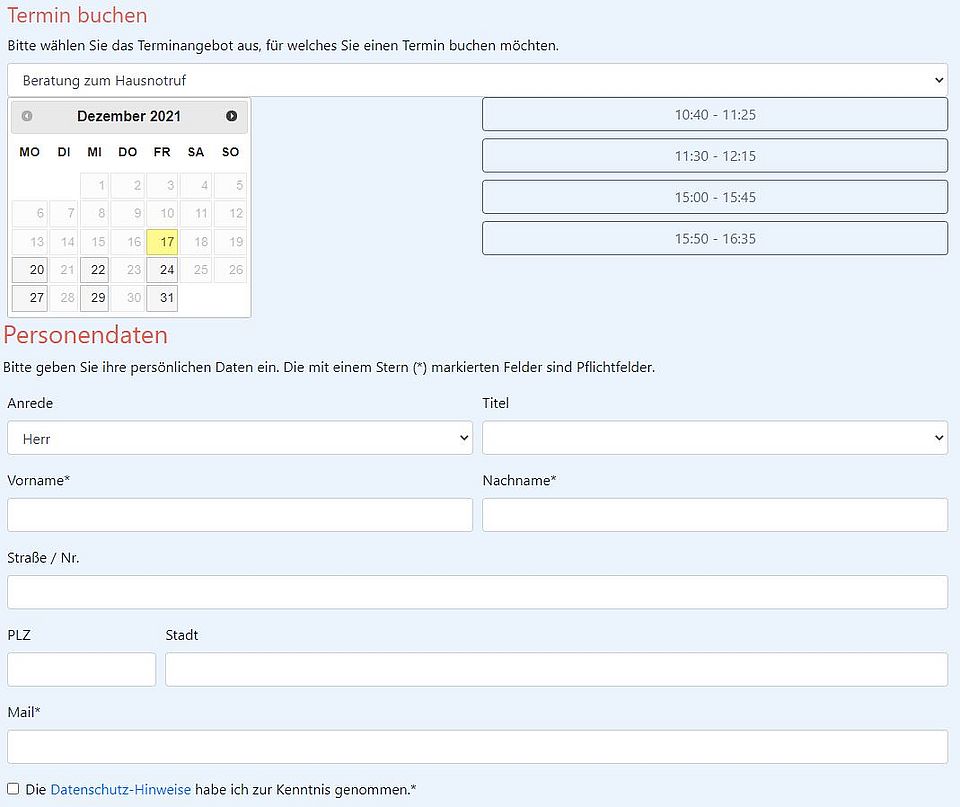Select December 24 as appointment date
The width and height of the screenshot is (960, 807).
click(x=162, y=270)
